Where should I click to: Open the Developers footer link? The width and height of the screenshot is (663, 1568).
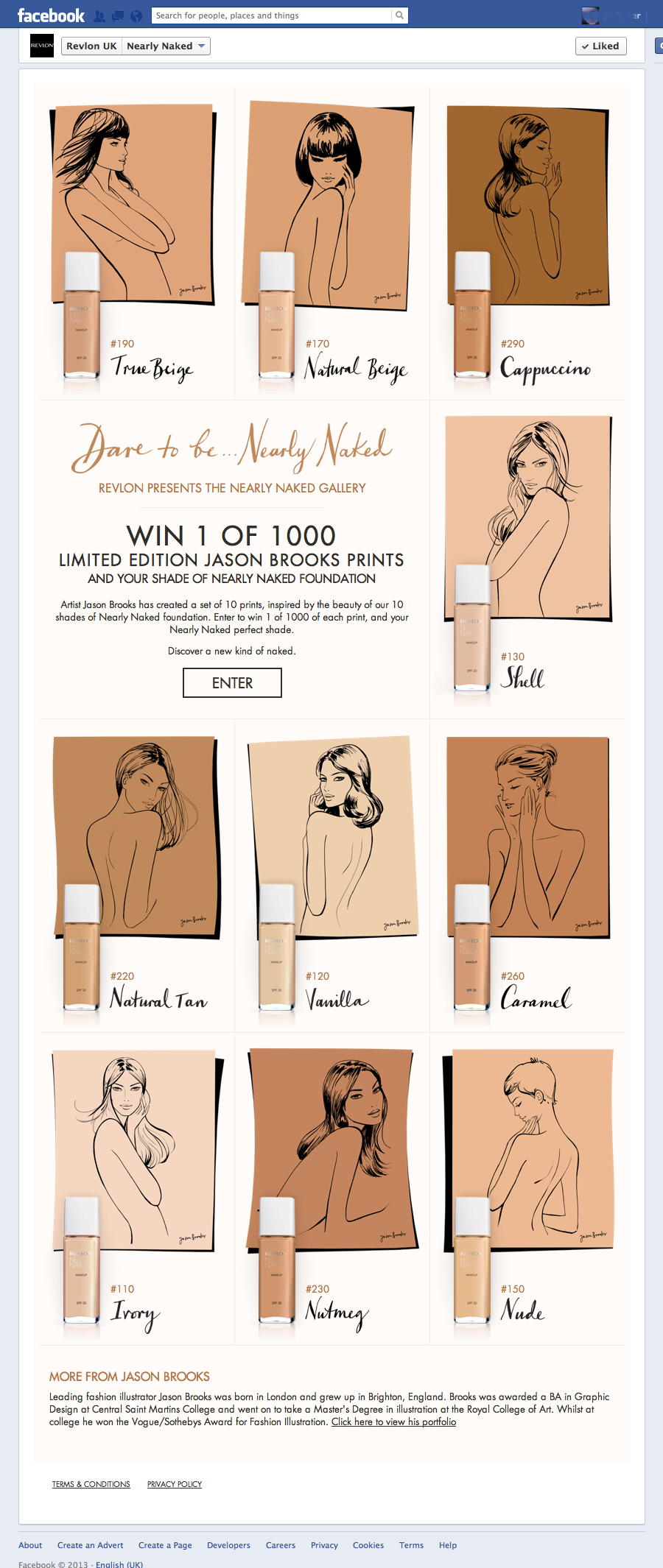point(228,1545)
